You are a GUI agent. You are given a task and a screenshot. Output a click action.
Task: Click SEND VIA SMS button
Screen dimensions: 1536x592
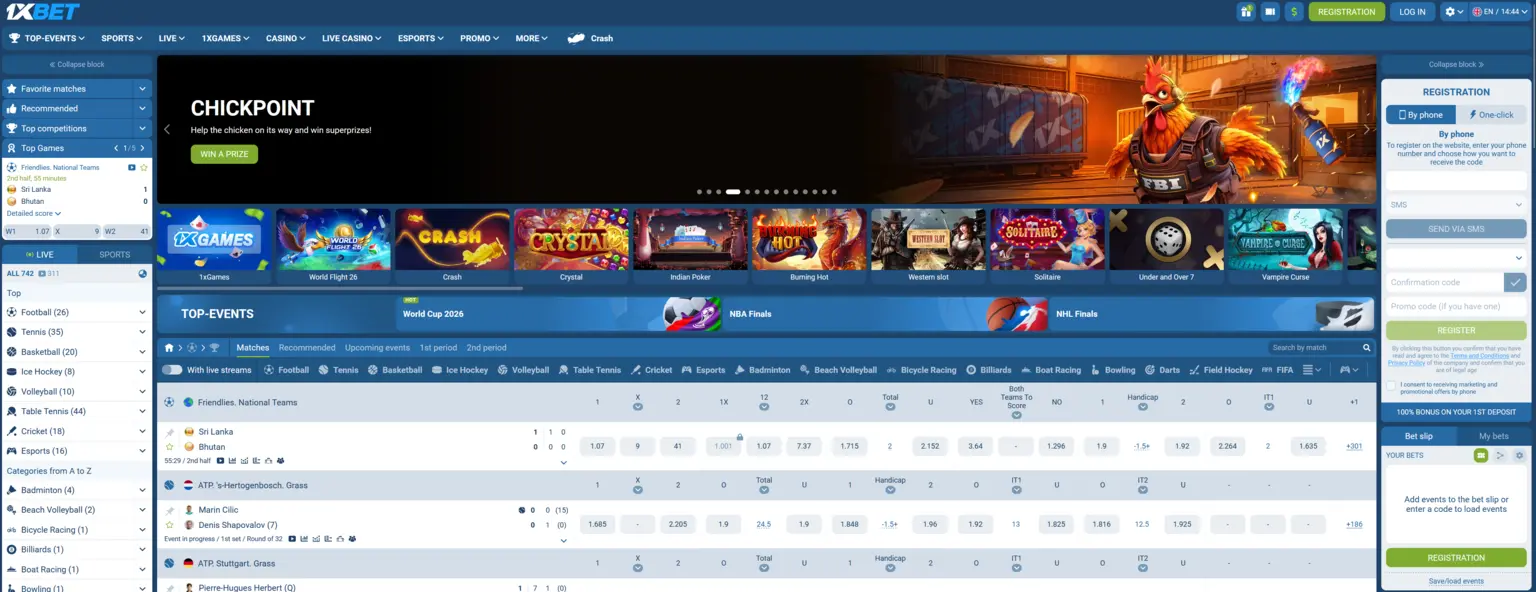(1456, 229)
